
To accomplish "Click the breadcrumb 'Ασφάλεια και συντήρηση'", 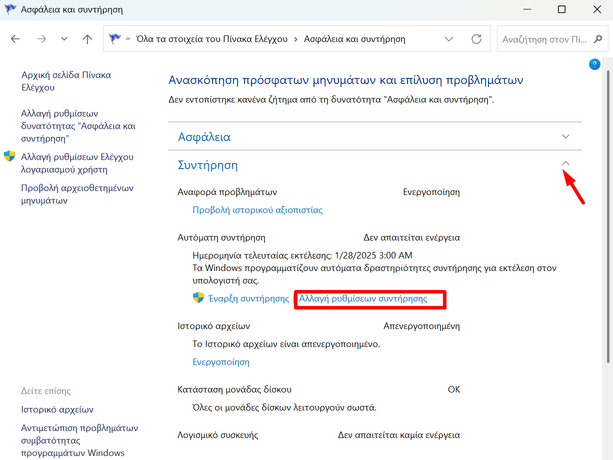I will pos(355,39).
